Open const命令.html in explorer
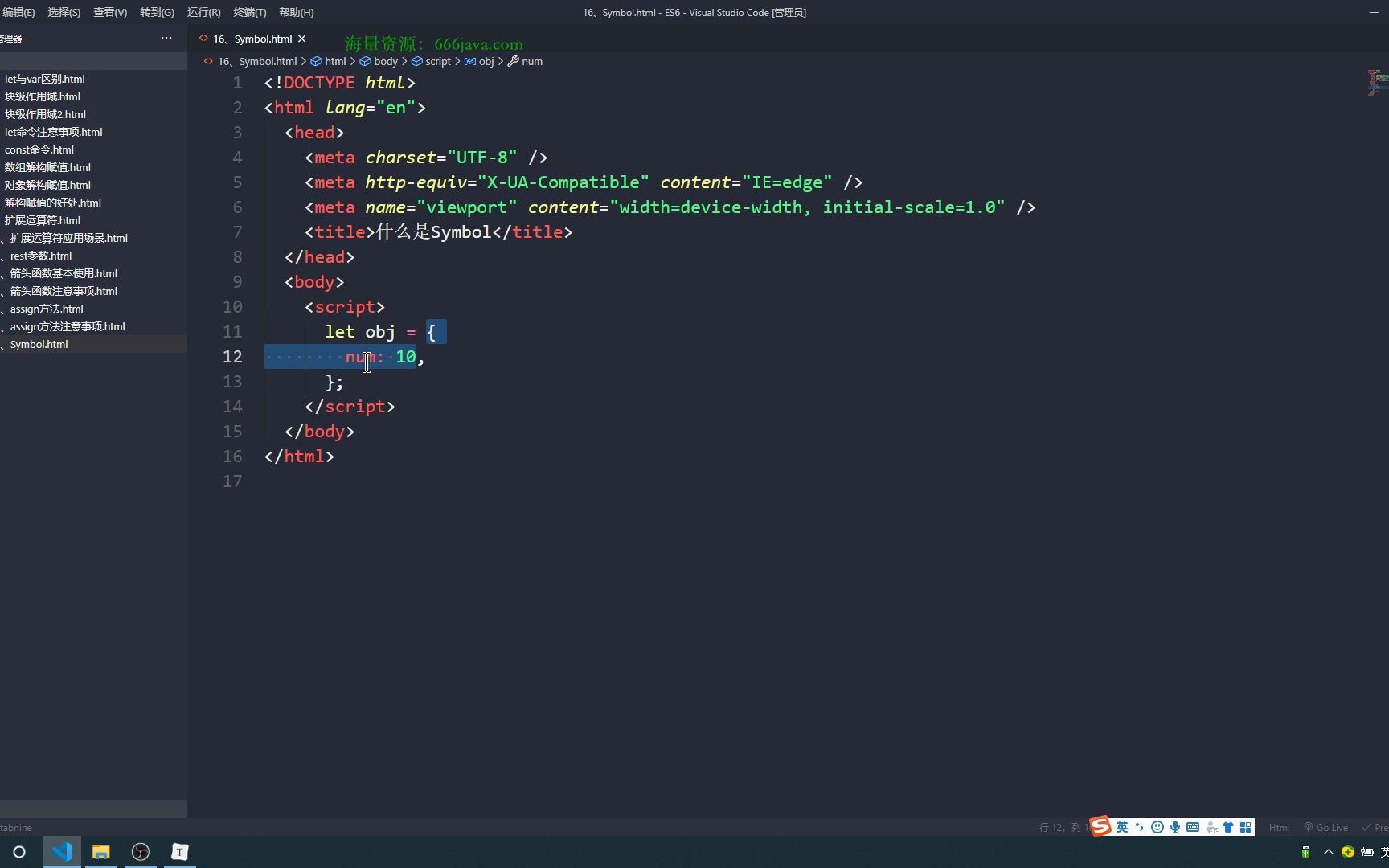 [93, 149]
